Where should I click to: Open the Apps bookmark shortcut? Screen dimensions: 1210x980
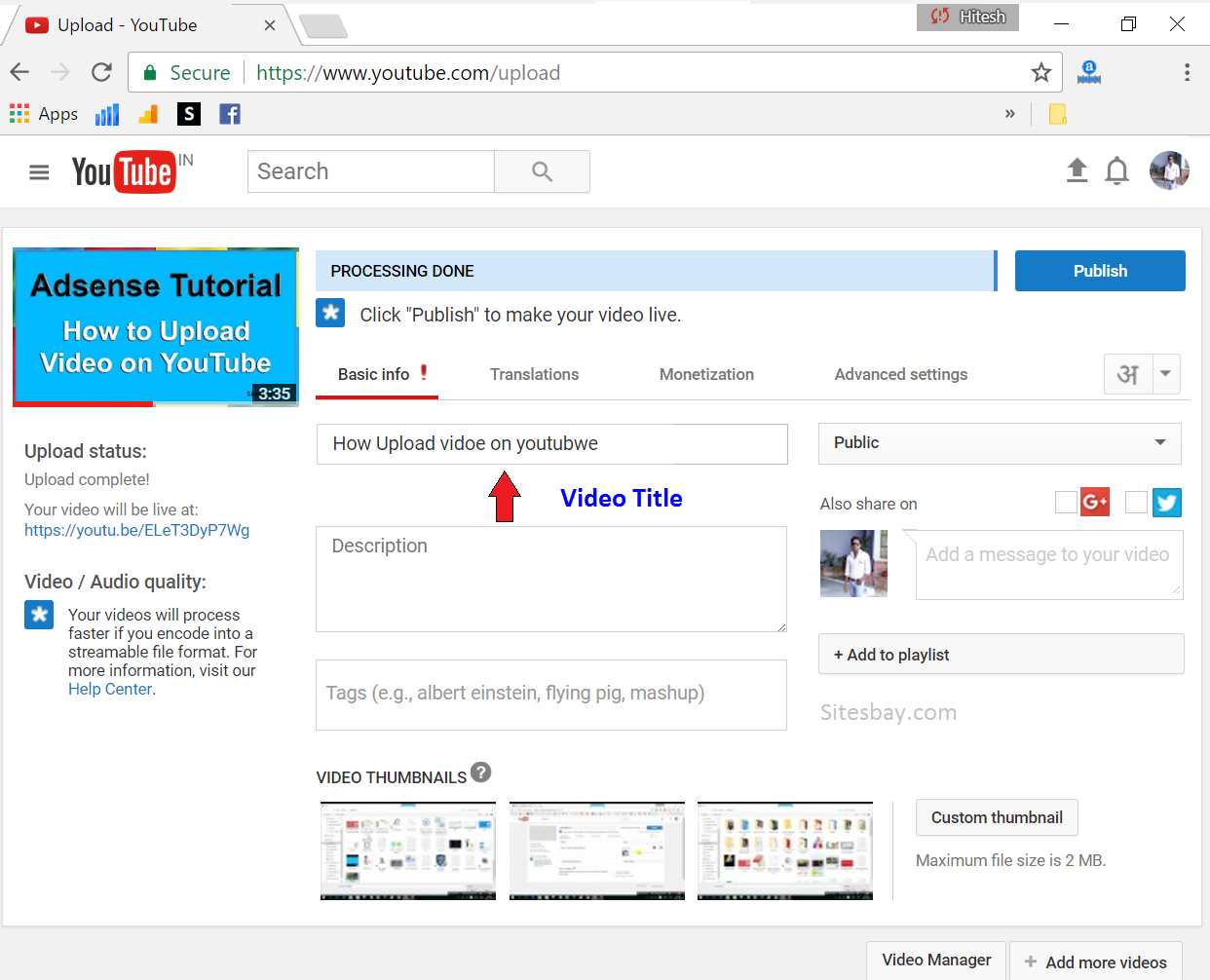44,114
